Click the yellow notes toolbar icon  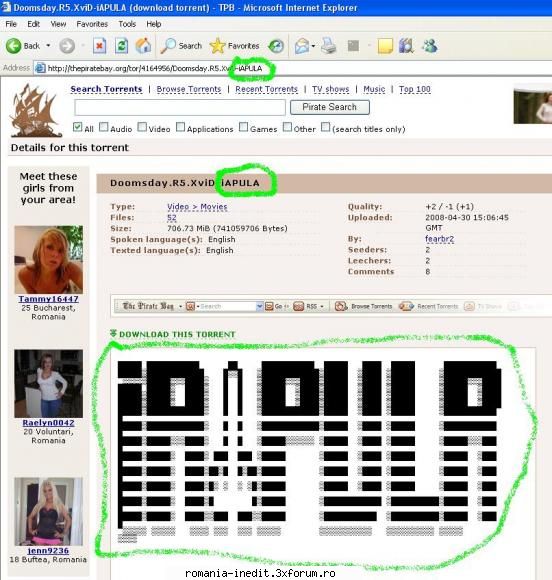click(x=385, y=46)
